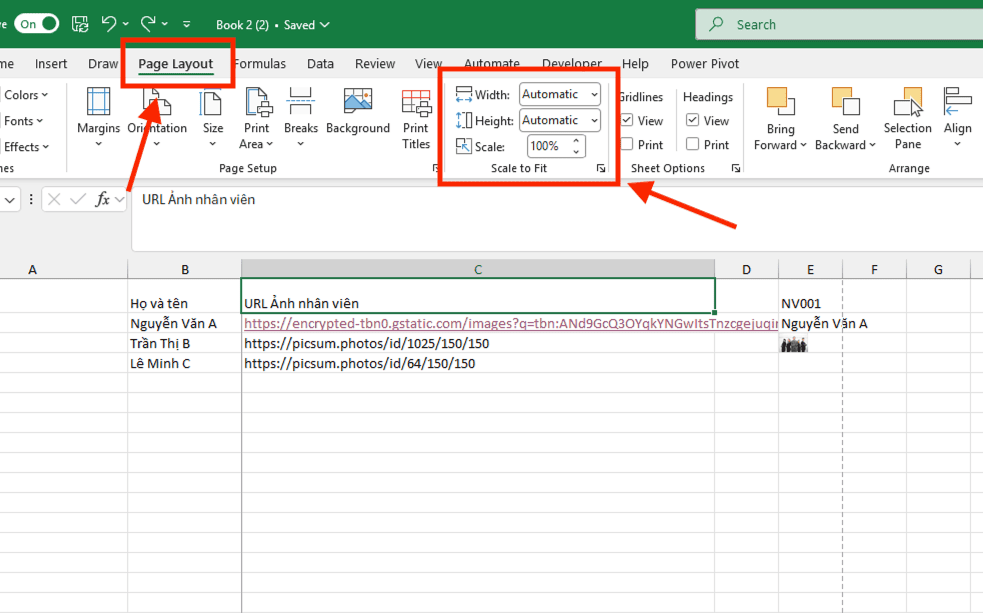Select the column G header
Screen dimensions: 983x613
tap(938, 270)
